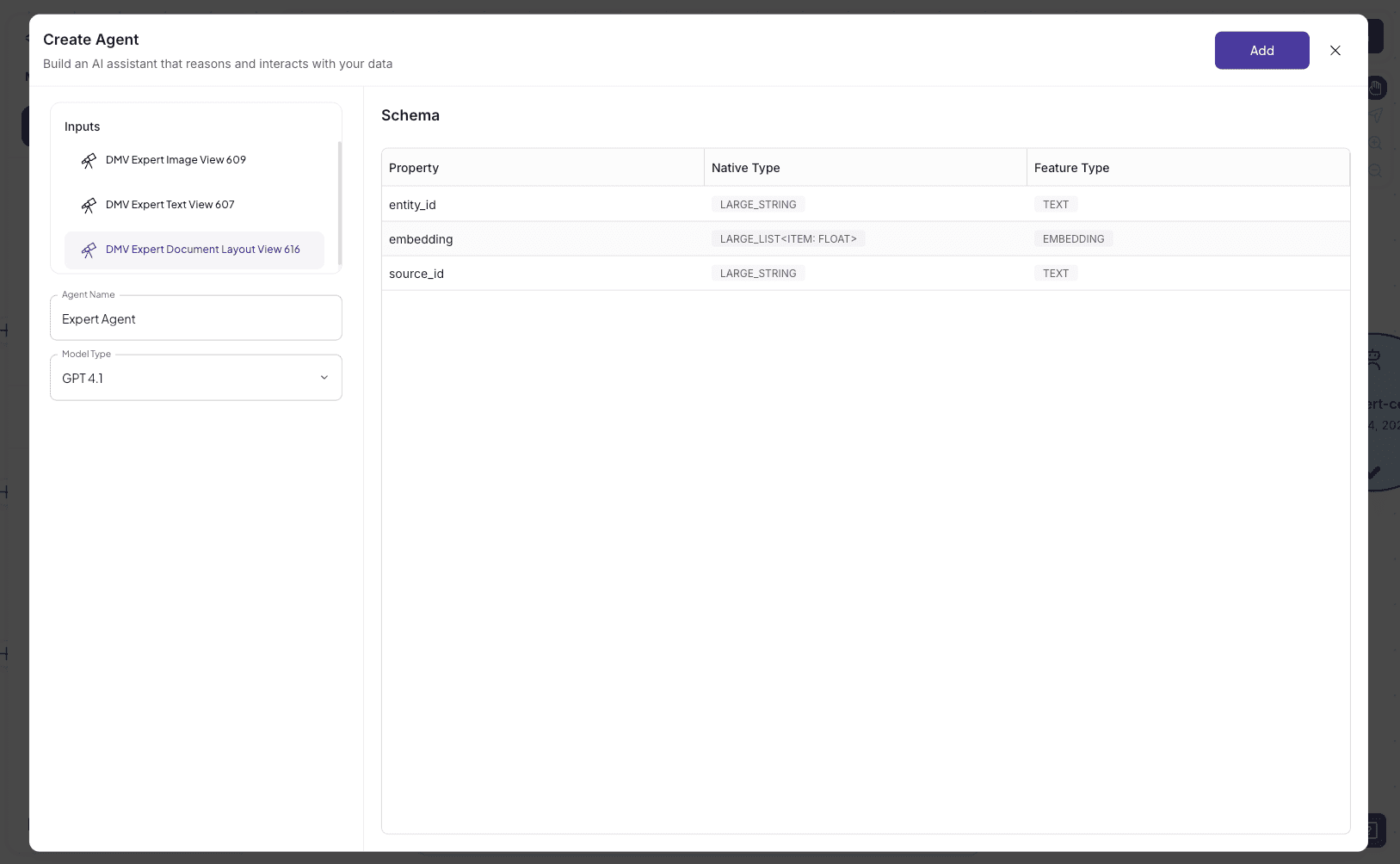Click the Create Agent dialog title
The height and width of the screenshot is (864, 1400).
91,40
